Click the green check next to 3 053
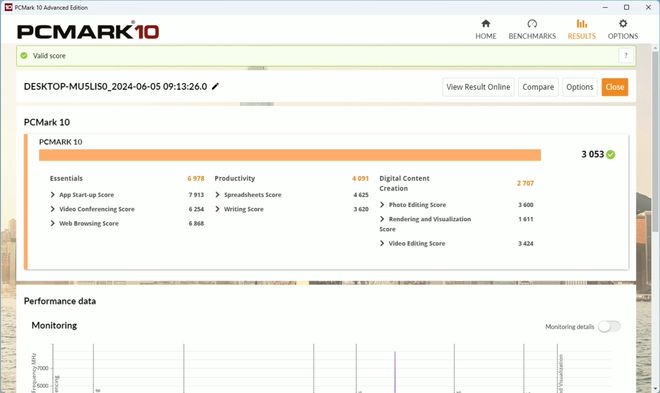This screenshot has width=660, height=393. click(x=611, y=154)
